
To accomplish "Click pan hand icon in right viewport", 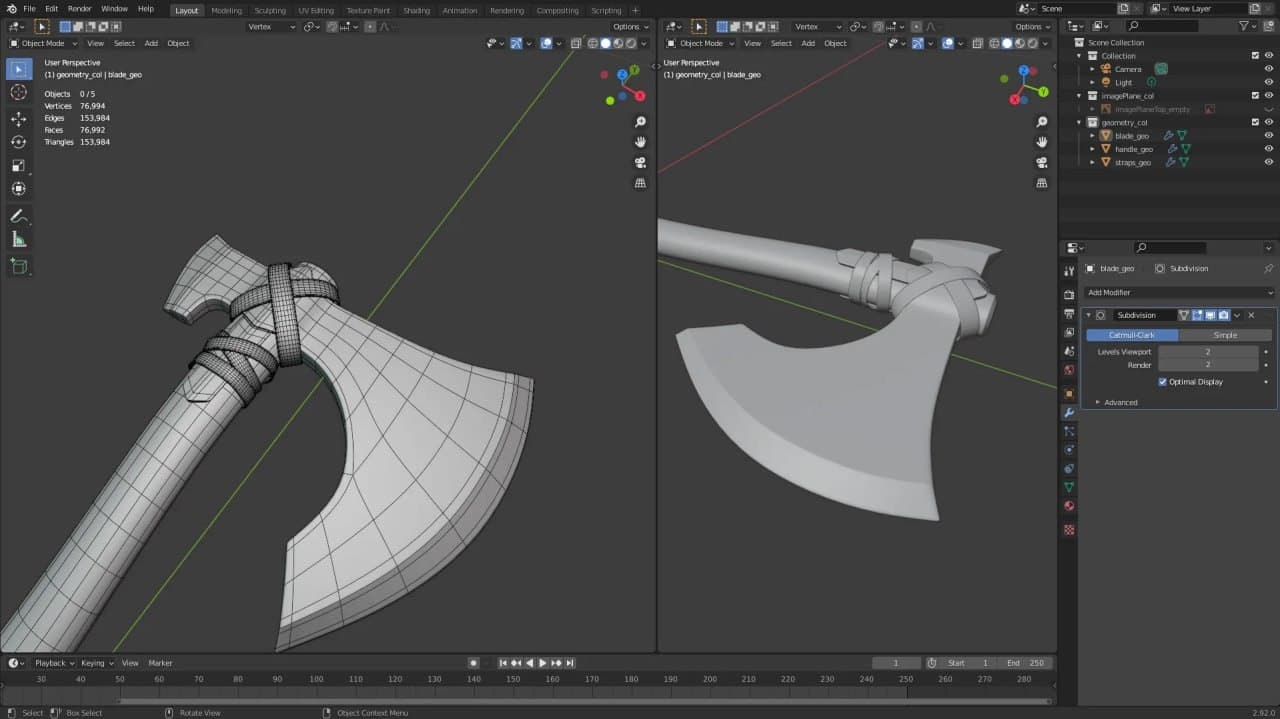I will [x=1042, y=142].
